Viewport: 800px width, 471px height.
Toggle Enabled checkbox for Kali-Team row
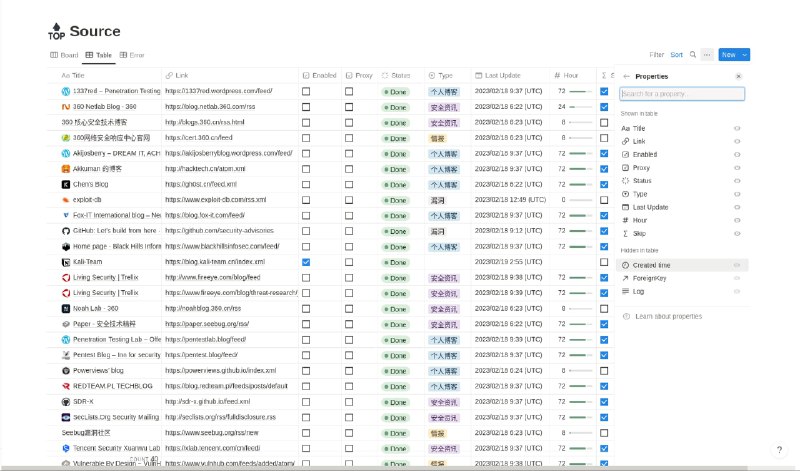point(306,262)
